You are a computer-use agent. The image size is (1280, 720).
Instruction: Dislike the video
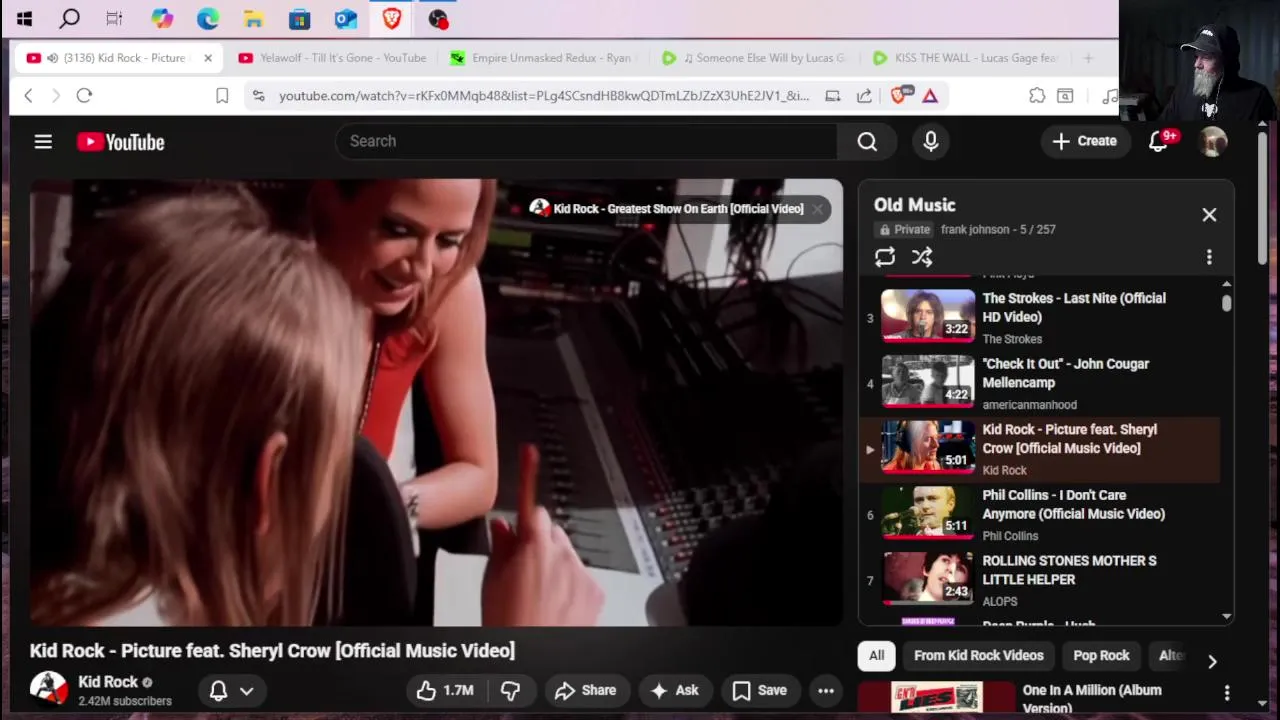(511, 690)
